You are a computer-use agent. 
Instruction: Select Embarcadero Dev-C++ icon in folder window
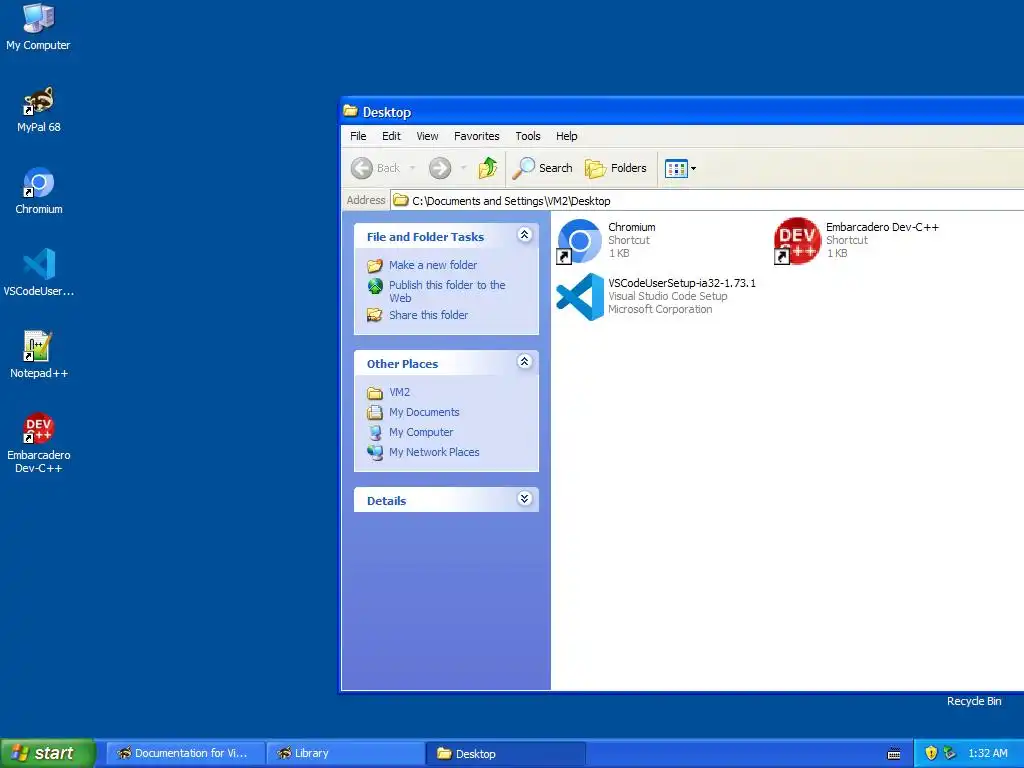click(x=797, y=241)
